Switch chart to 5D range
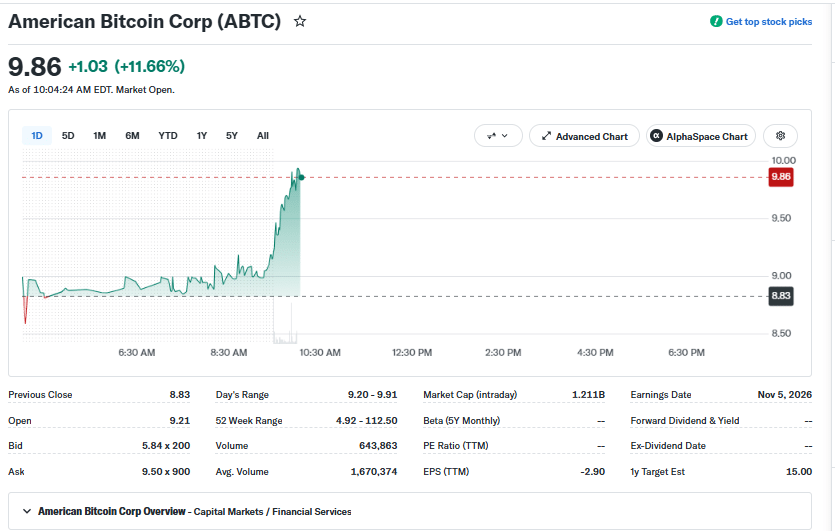This screenshot has height=531, width=835. [68, 136]
